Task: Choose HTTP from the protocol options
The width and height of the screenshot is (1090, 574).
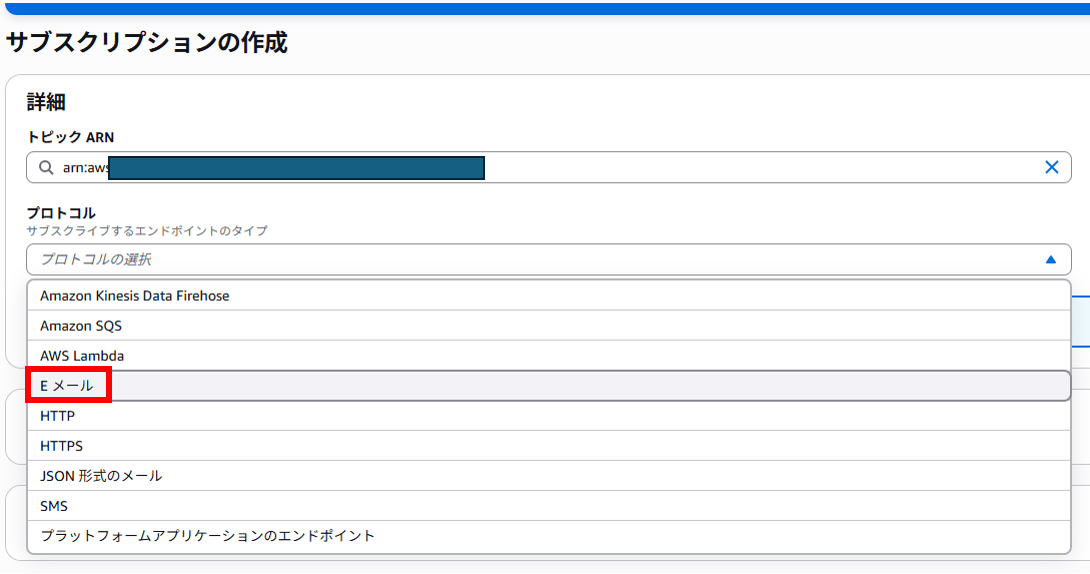Action: [x=548, y=416]
